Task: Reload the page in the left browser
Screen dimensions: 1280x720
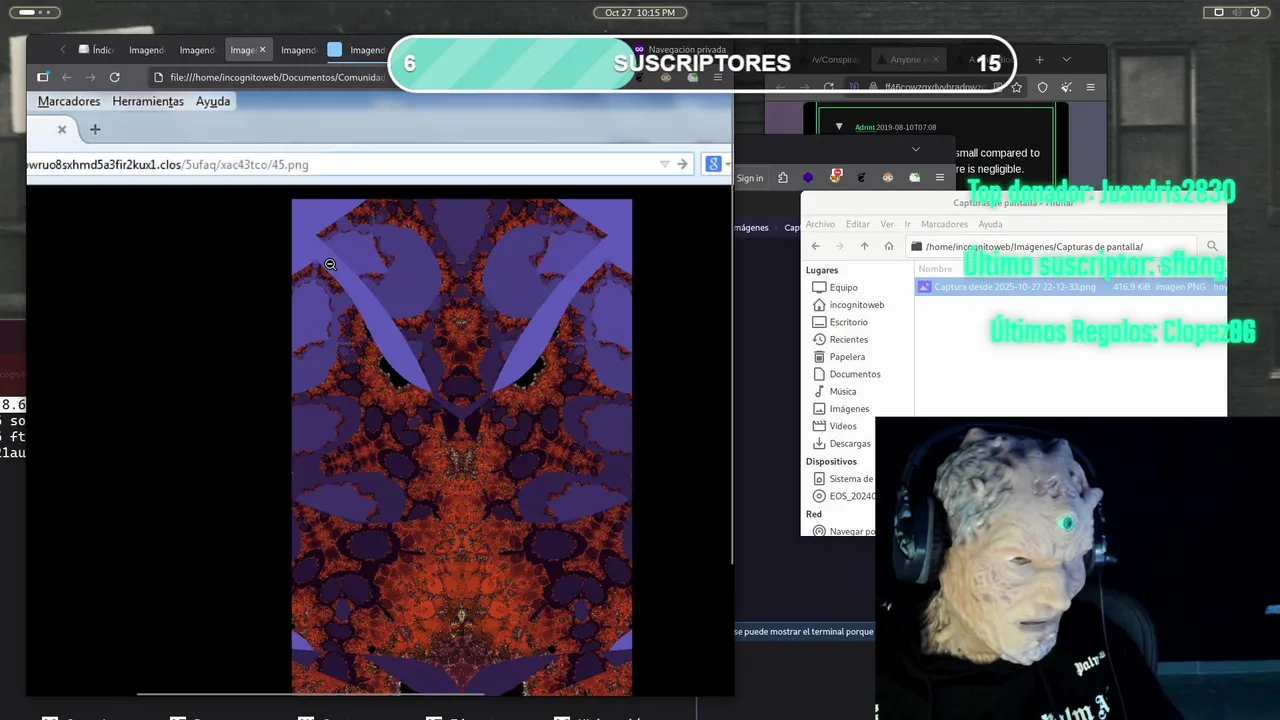Action: click(115, 77)
